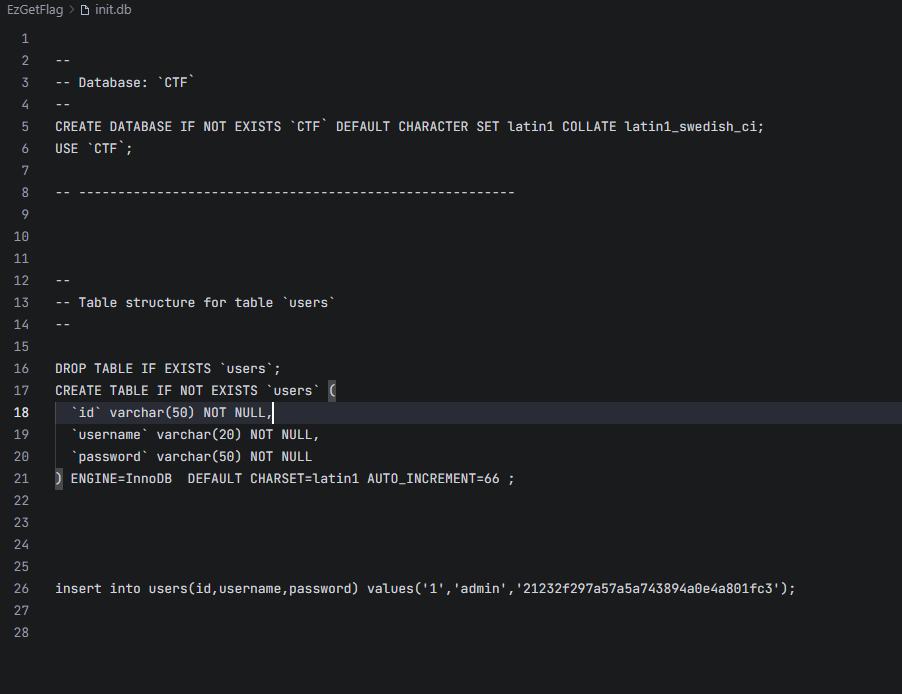
Task: Open the EzGetFlag breadcrumb folder
Action: tap(35, 10)
